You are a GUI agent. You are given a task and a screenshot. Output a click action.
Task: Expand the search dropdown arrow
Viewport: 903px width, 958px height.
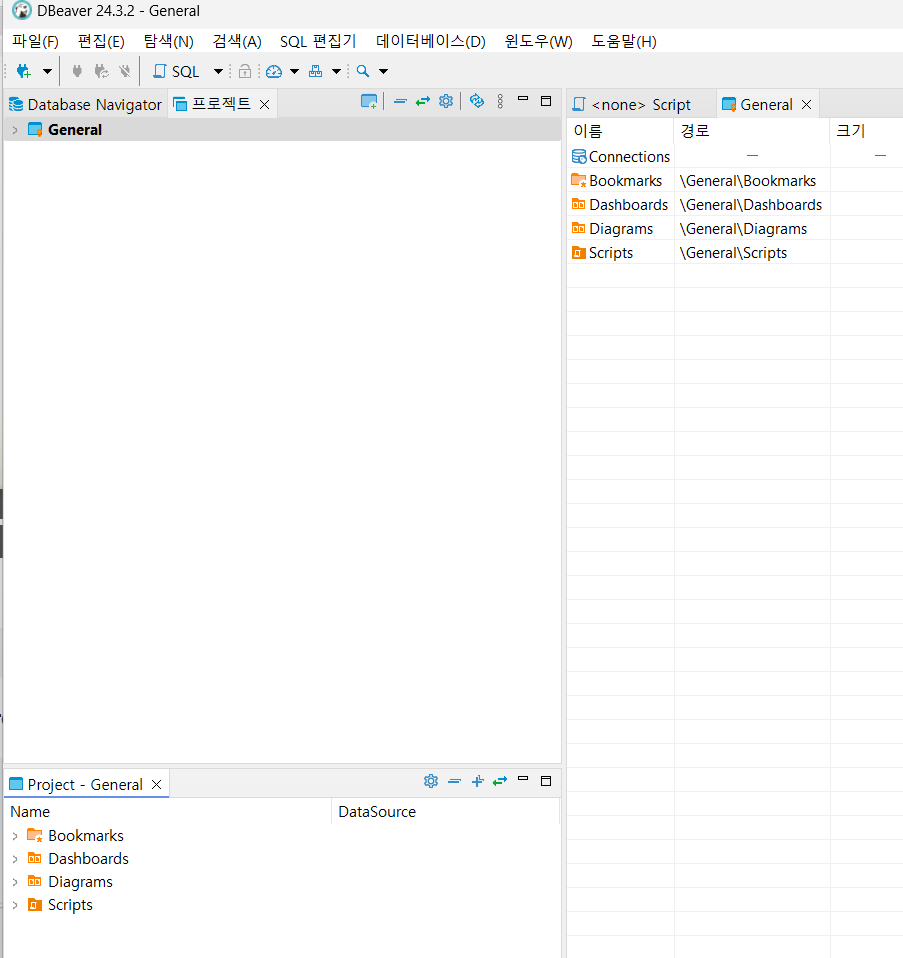click(x=383, y=71)
